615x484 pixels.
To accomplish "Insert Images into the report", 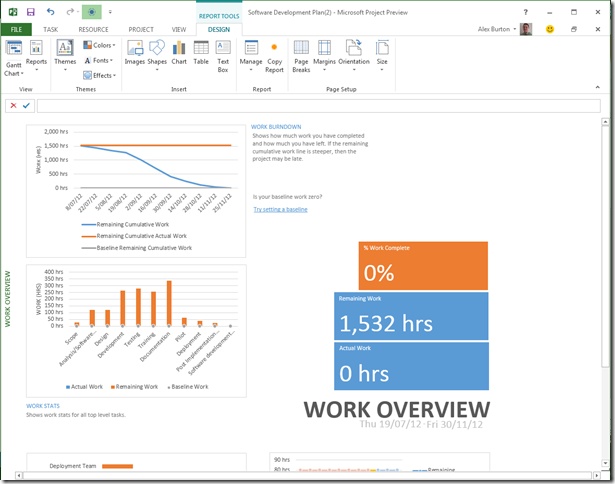I will pos(135,52).
